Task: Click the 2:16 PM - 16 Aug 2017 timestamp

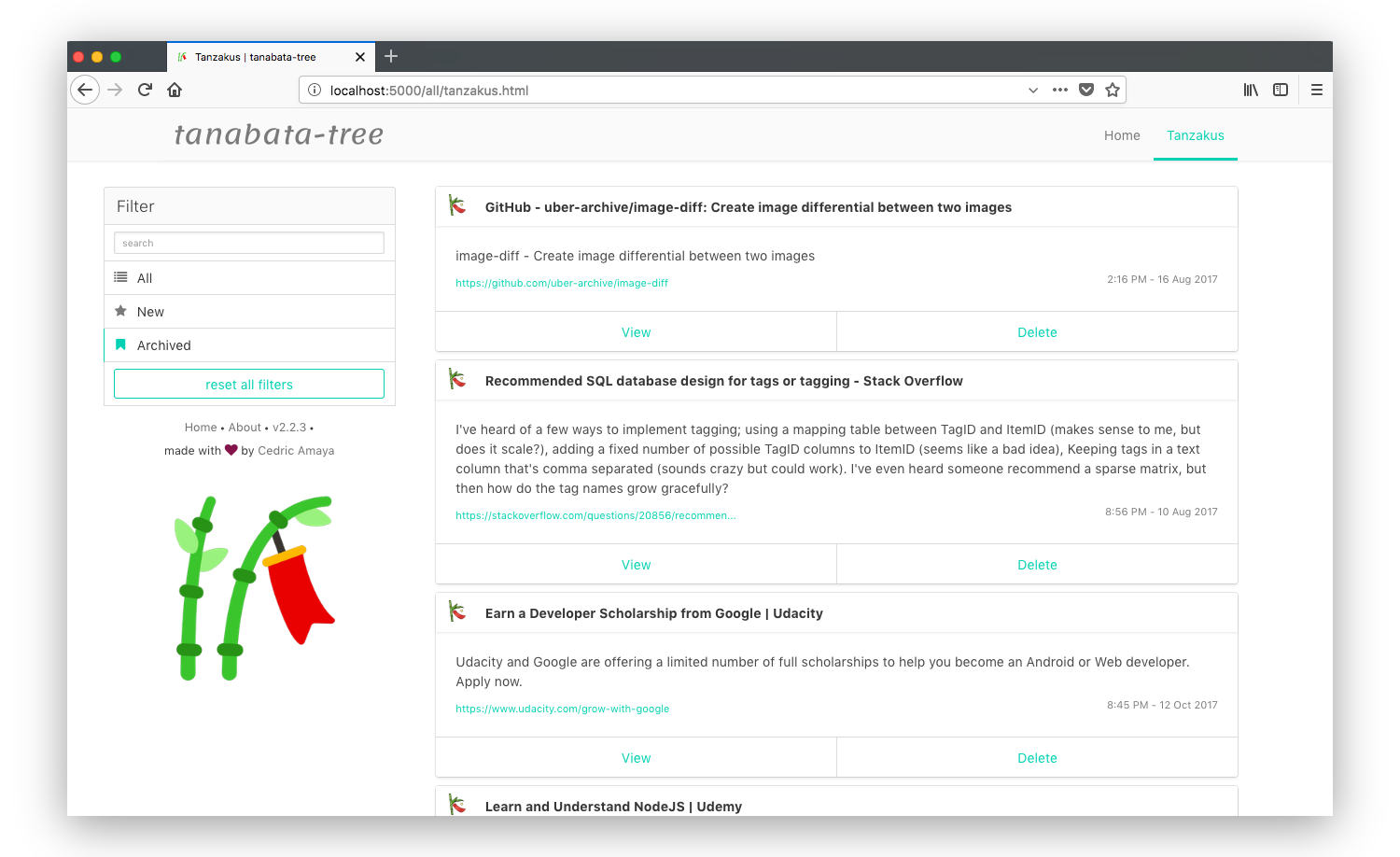Action: pos(1162,279)
